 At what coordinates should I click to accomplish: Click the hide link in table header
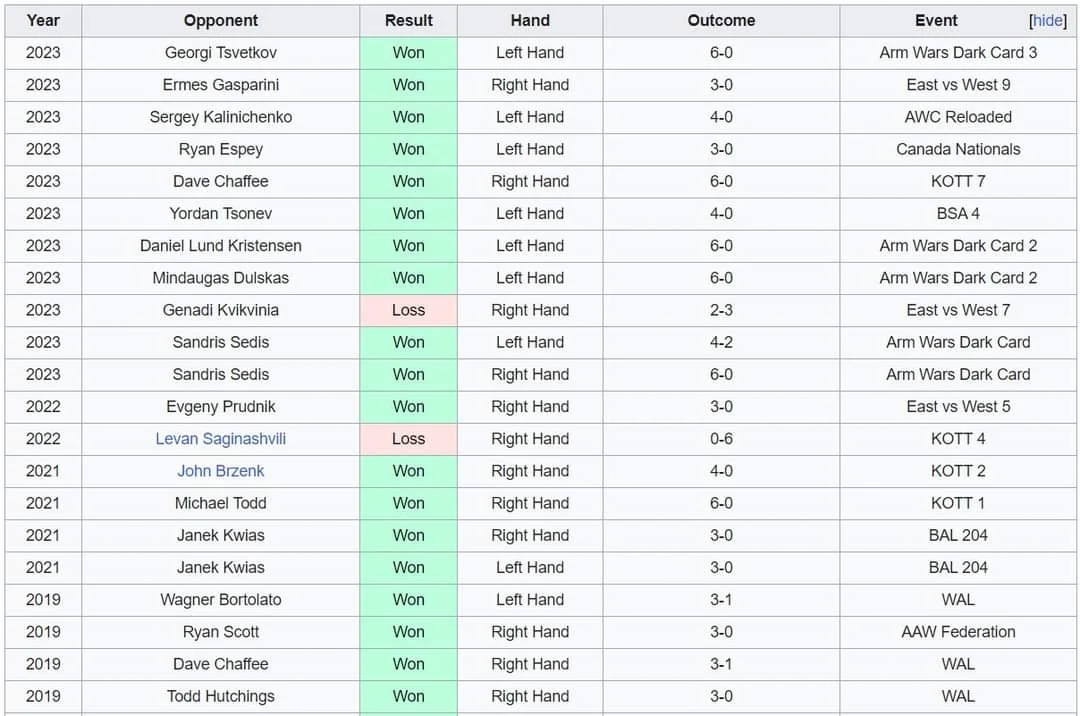(1048, 20)
